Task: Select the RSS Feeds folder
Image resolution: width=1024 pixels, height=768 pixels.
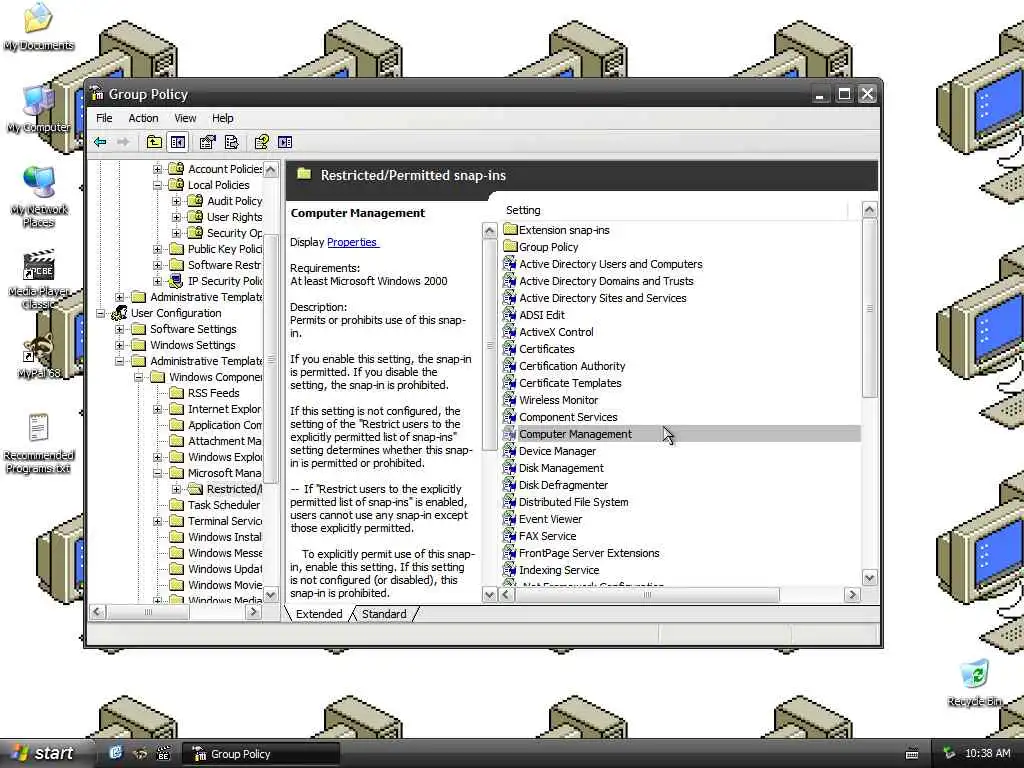Action: point(213,393)
